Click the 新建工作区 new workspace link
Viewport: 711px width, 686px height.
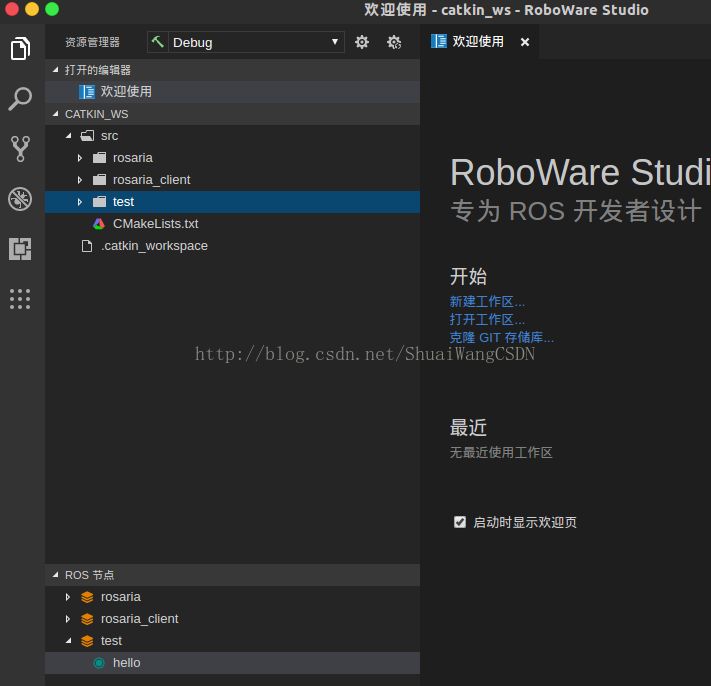[x=487, y=302]
